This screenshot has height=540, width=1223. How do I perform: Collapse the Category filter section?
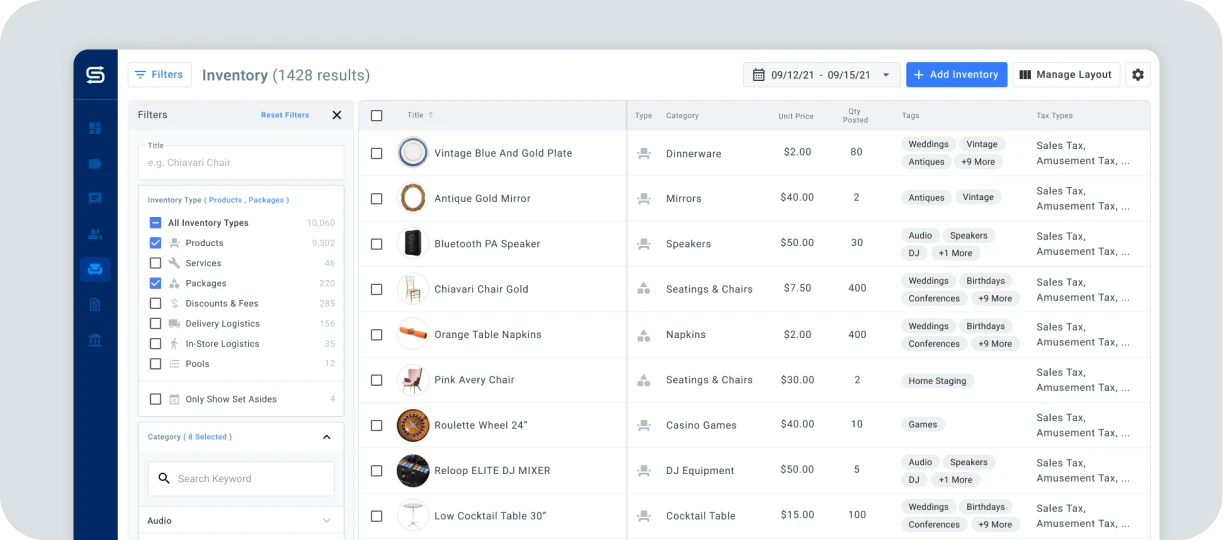tap(326, 437)
